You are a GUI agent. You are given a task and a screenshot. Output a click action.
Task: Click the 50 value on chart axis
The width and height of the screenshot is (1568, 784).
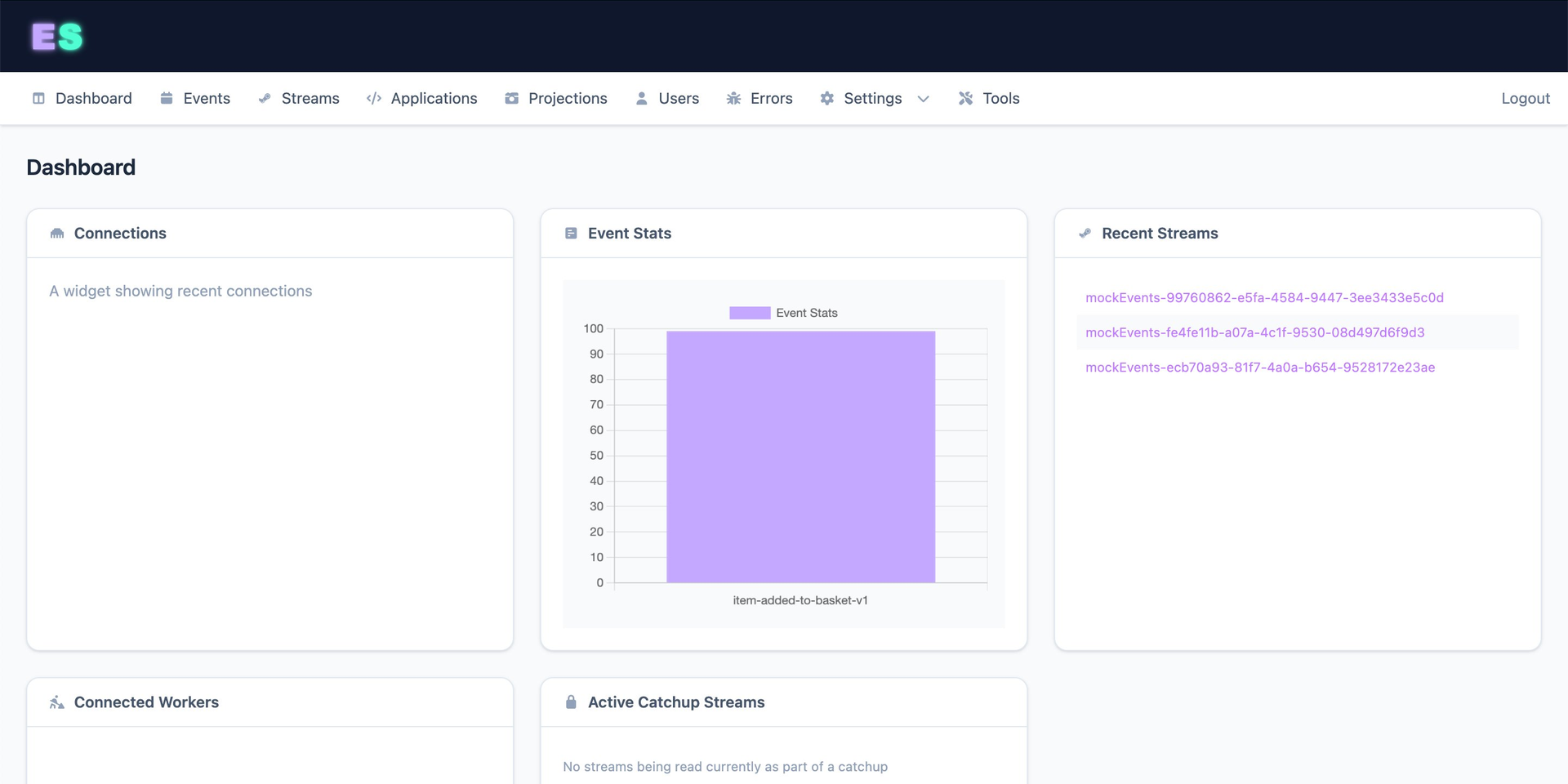click(596, 456)
